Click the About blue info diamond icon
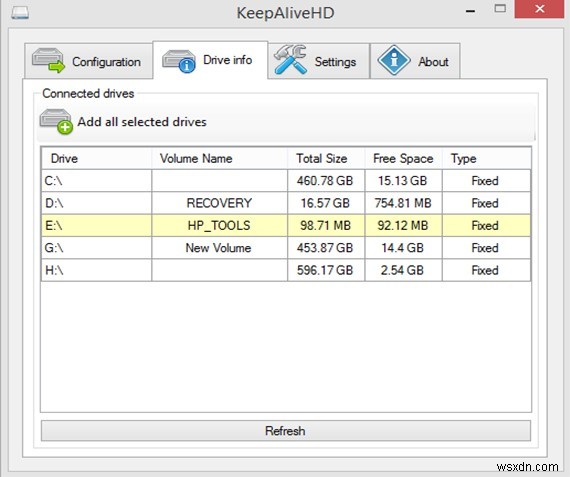Screen dimensions: 570x477 pyautogui.click(x=394, y=60)
